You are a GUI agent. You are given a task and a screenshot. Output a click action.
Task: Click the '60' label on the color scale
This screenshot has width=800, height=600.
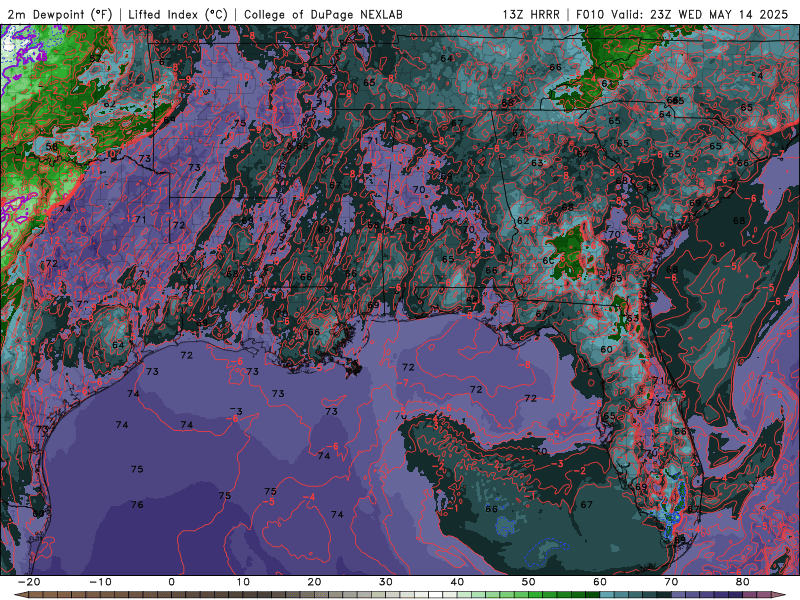[x=600, y=582]
